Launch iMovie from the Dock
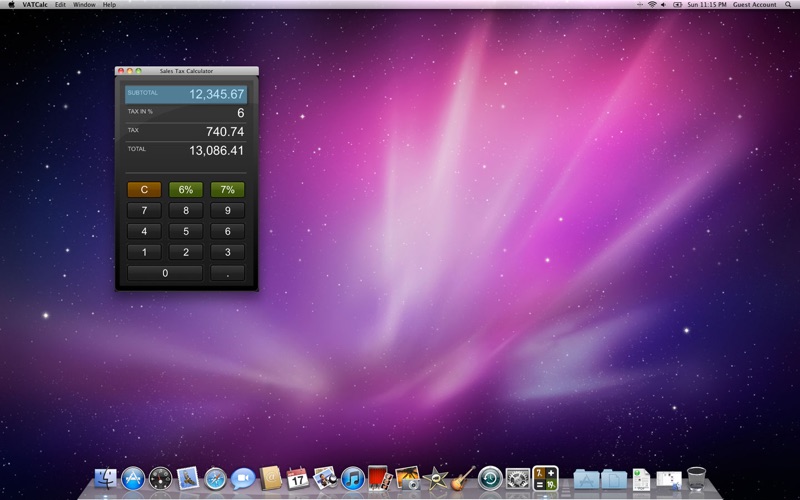Image resolution: width=800 pixels, height=500 pixels. 435,479
